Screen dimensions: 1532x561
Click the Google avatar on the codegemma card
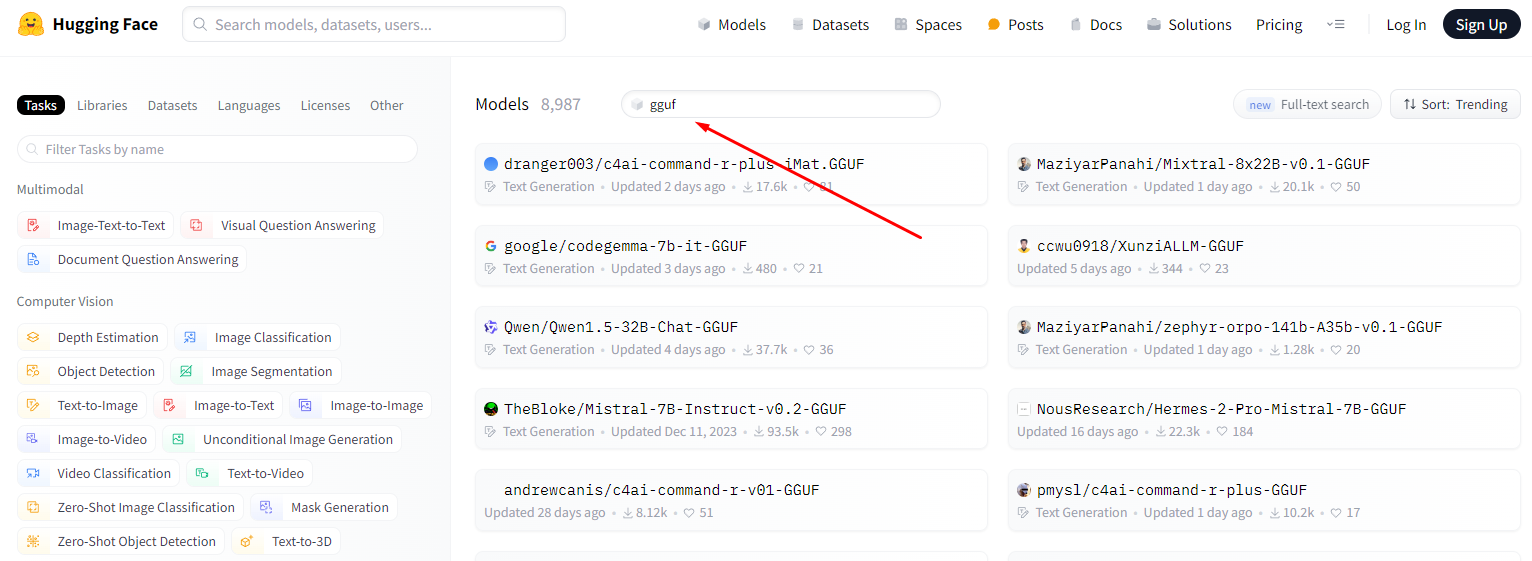point(491,246)
